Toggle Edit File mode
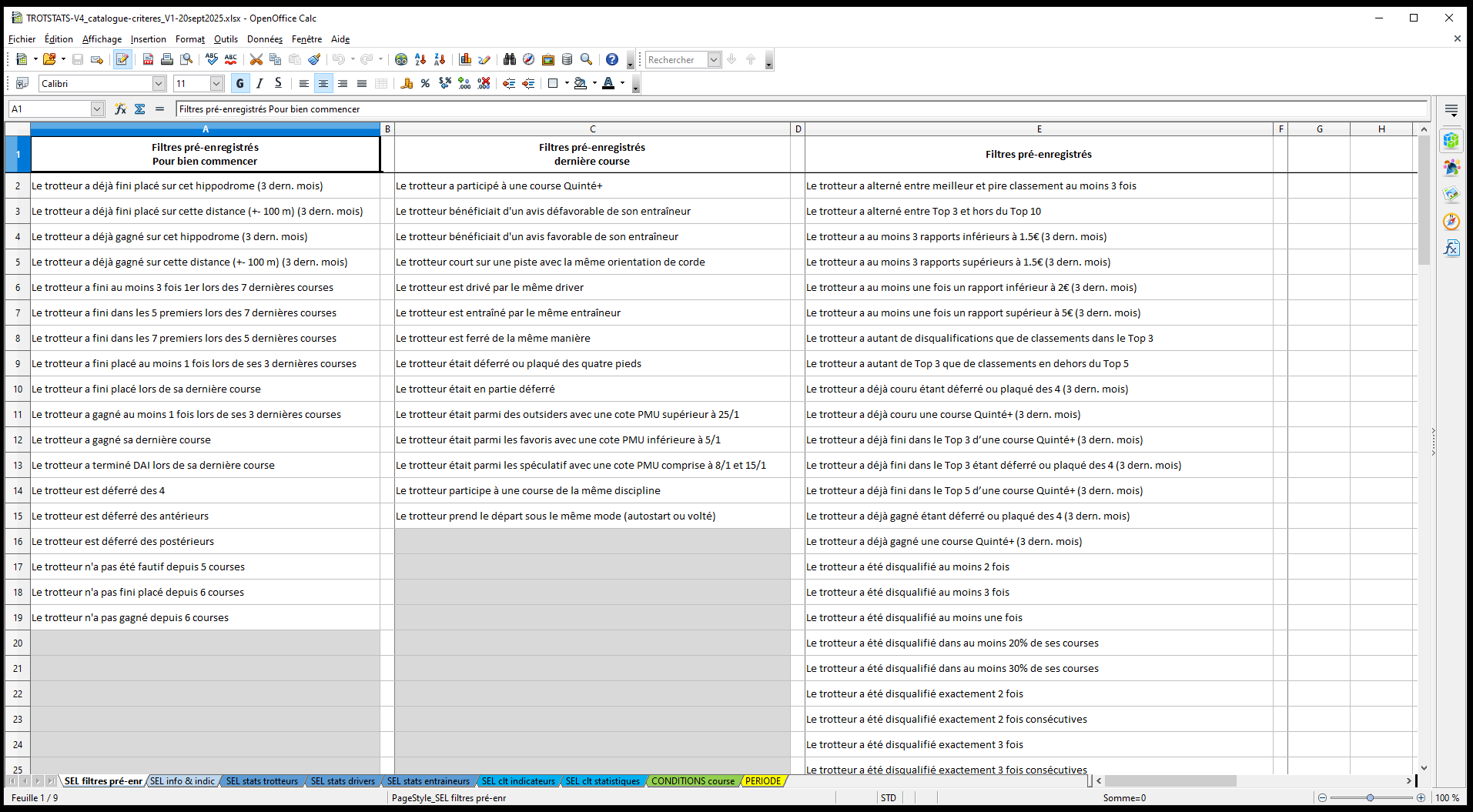The height and width of the screenshot is (812, 1473). pyautogui.click(x=122, y=59)
